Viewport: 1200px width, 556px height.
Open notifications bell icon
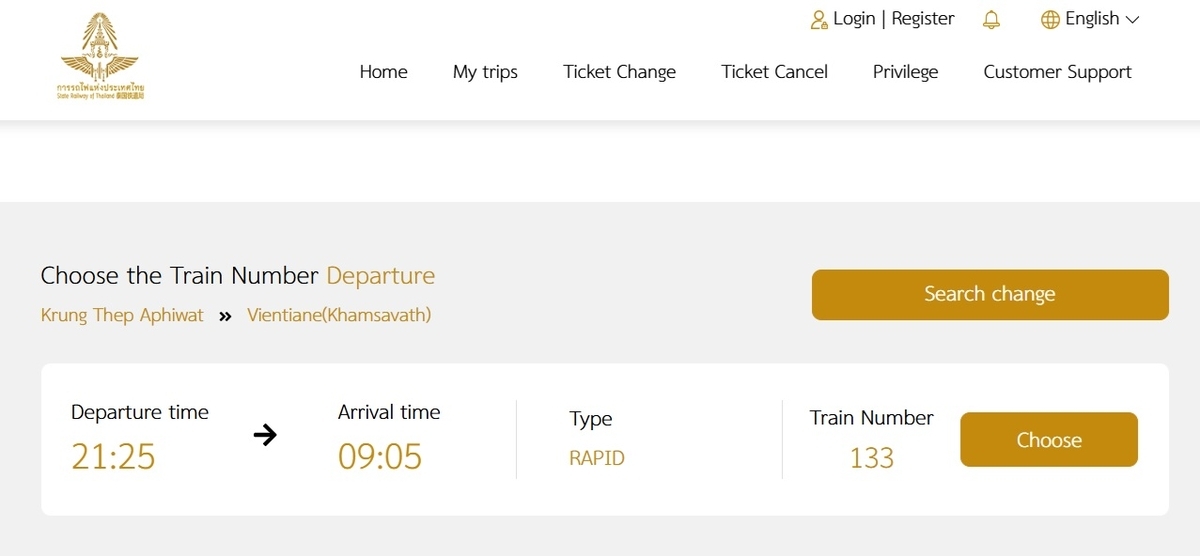click(991, 19)
